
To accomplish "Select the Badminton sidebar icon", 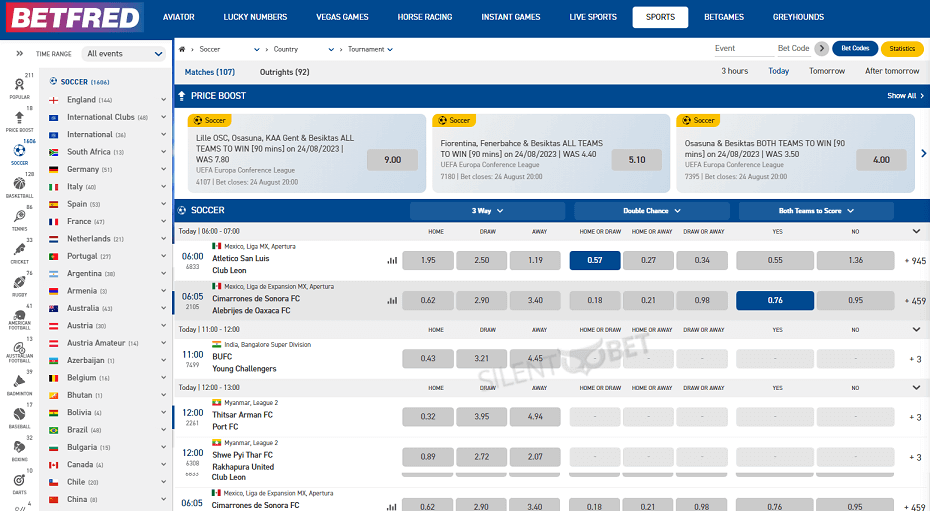I will pos(19,381).
